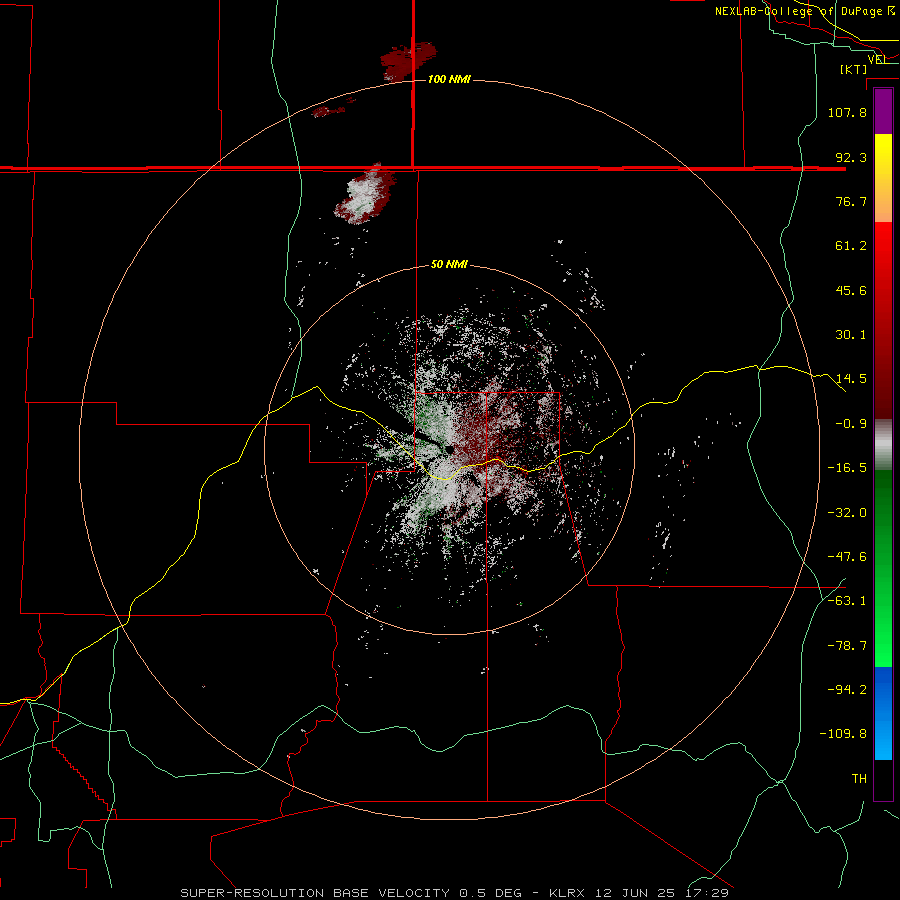900x900 pixels.
Task: Select the -109.8 legend value
Action: pos(844,734)
